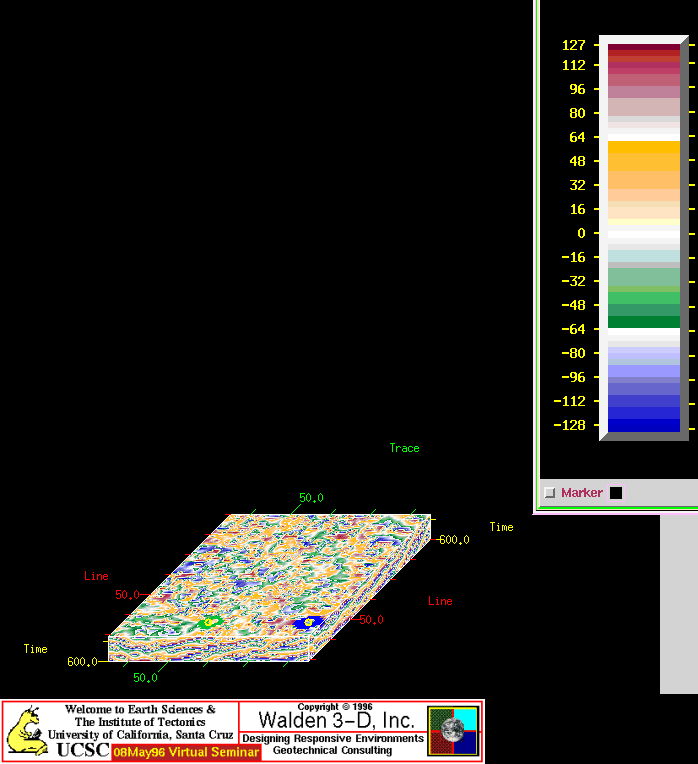Click the 600.0 tick label at bottom left

82,662
